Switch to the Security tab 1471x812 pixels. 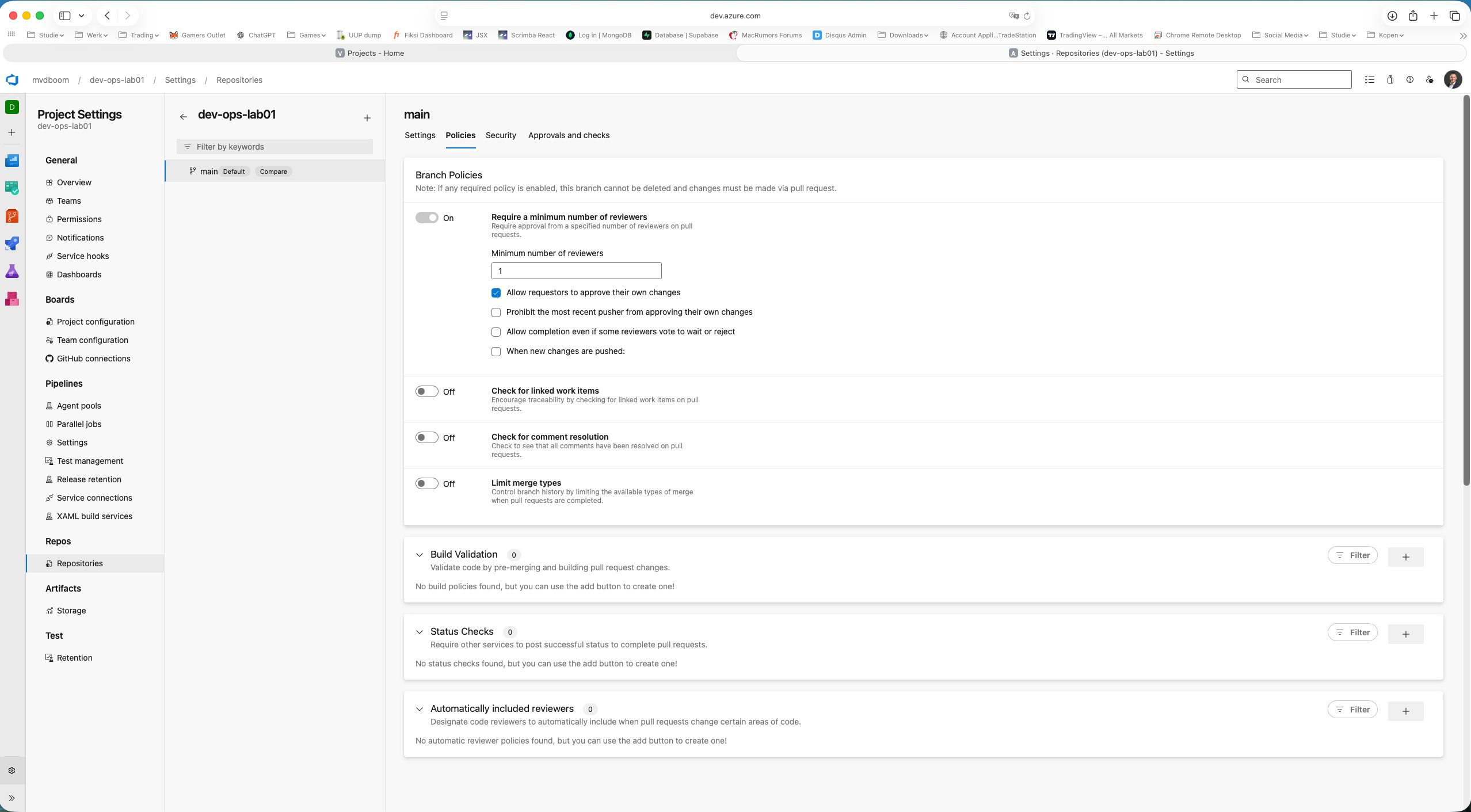click(500, 136)
